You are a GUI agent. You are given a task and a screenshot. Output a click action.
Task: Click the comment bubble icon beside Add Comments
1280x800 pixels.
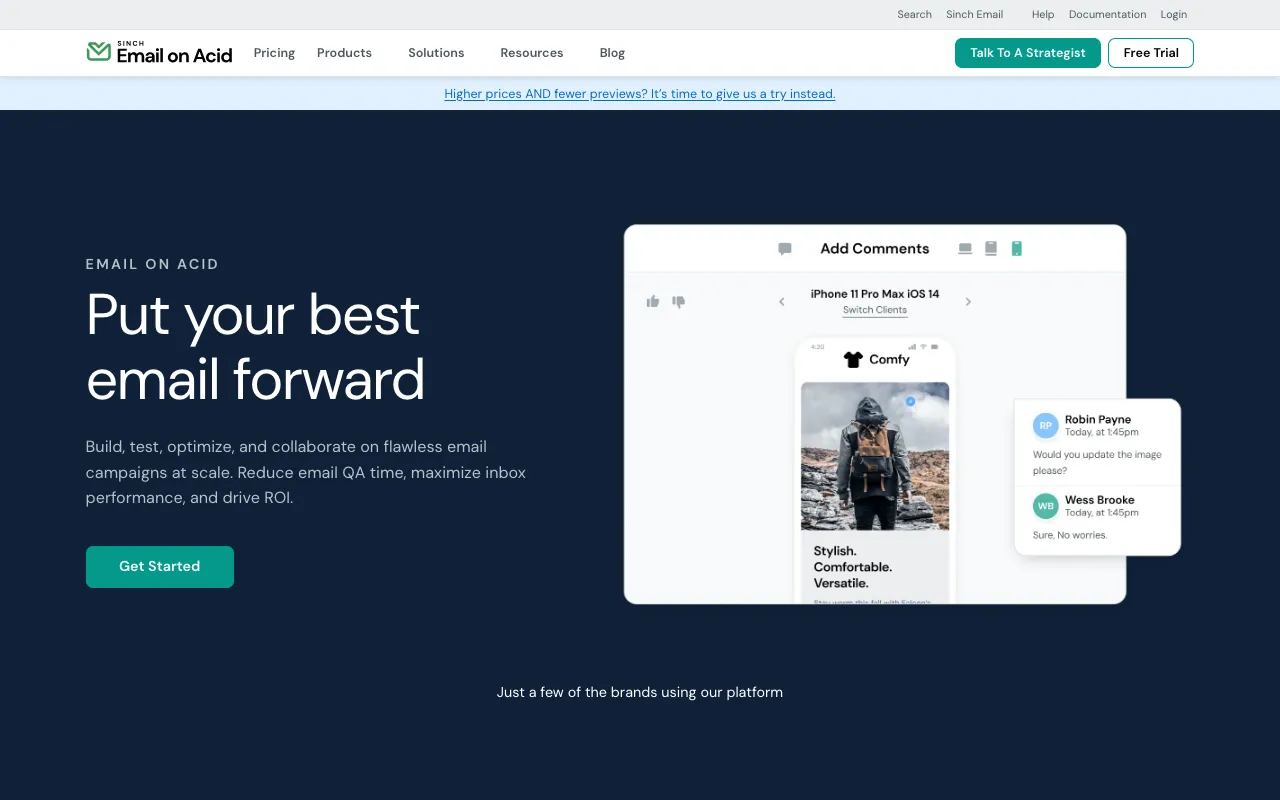pyautogui.click(x=784, y=248)
